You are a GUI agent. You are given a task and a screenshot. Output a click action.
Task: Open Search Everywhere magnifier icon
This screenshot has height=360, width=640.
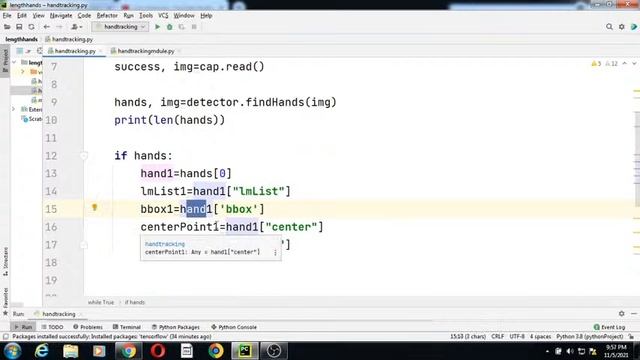[609, 27]
